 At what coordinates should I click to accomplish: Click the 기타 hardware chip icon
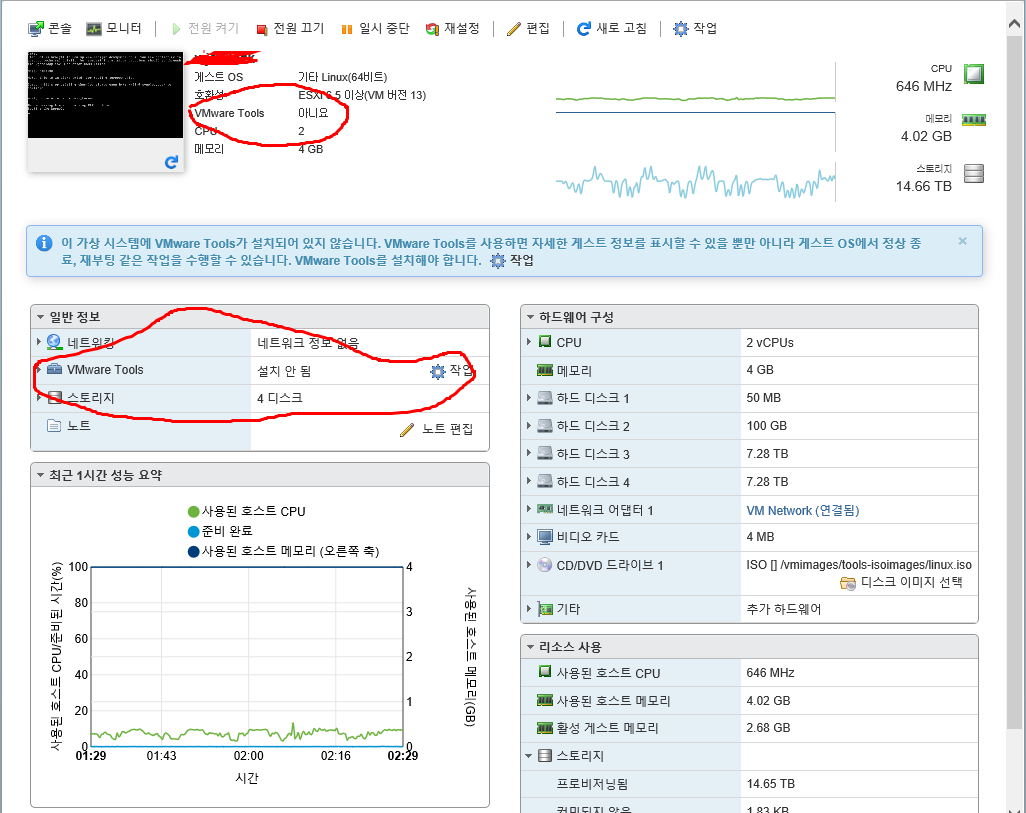[545, 609]
